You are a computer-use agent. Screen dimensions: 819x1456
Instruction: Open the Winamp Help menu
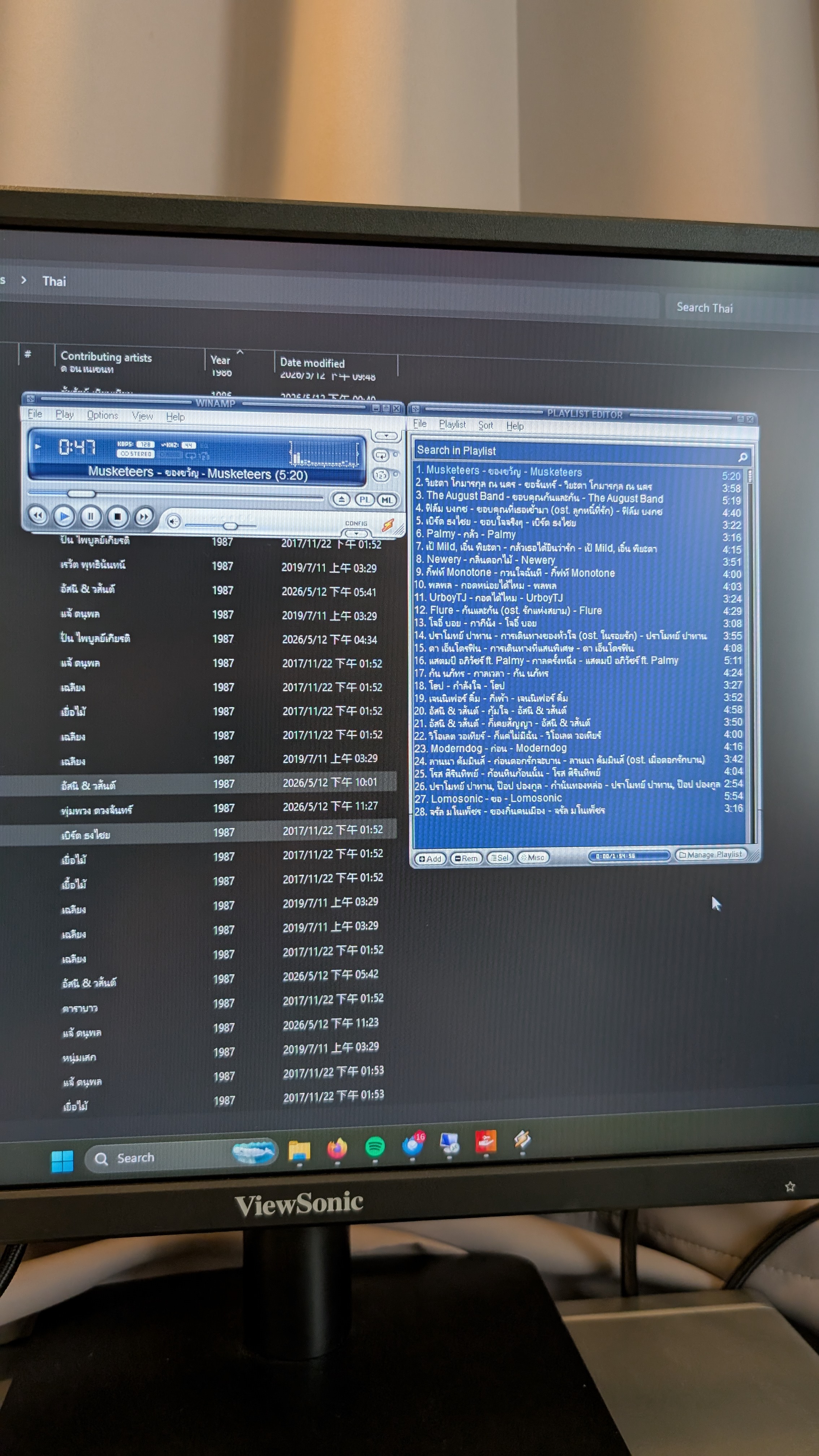175,417
